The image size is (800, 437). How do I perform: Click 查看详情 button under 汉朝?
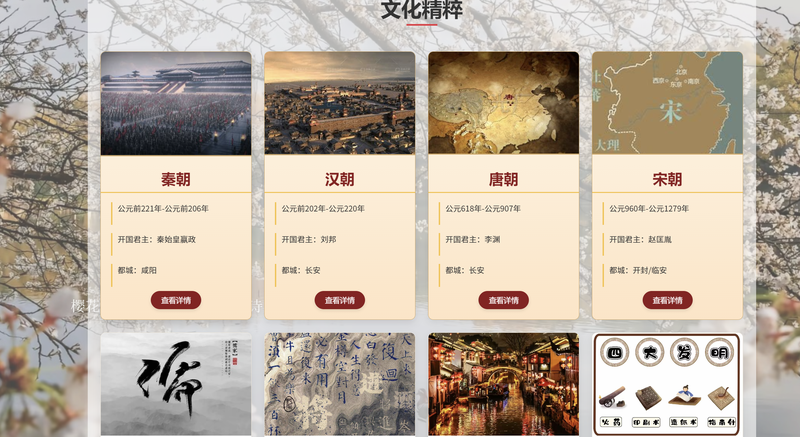(339, 300)
